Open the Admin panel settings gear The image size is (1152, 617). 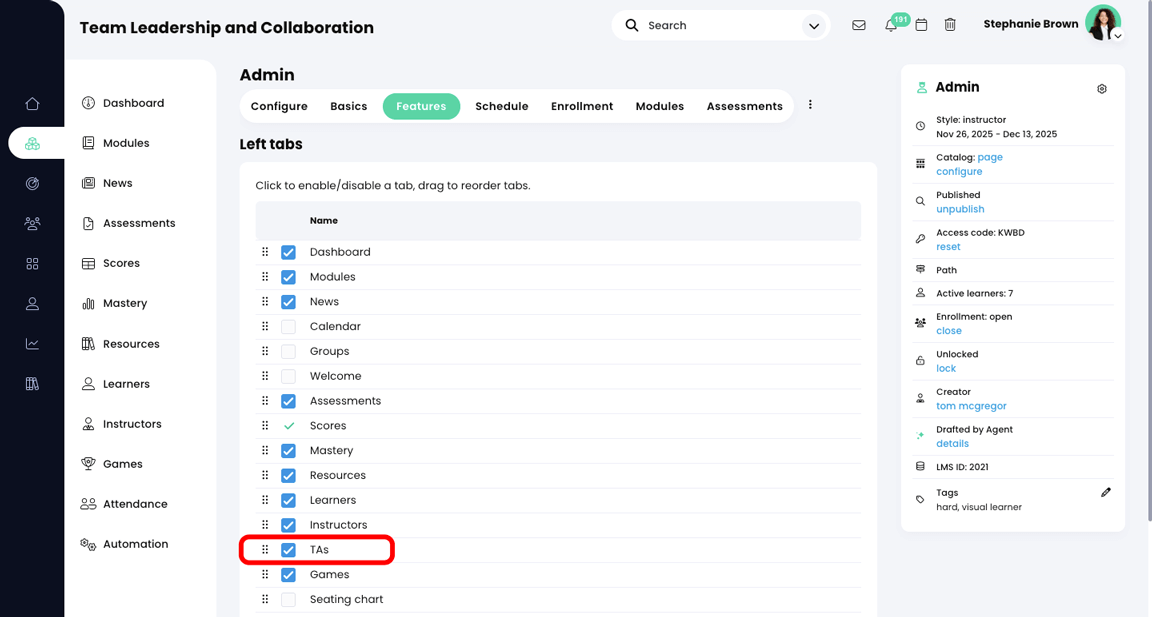point(1102,88)
